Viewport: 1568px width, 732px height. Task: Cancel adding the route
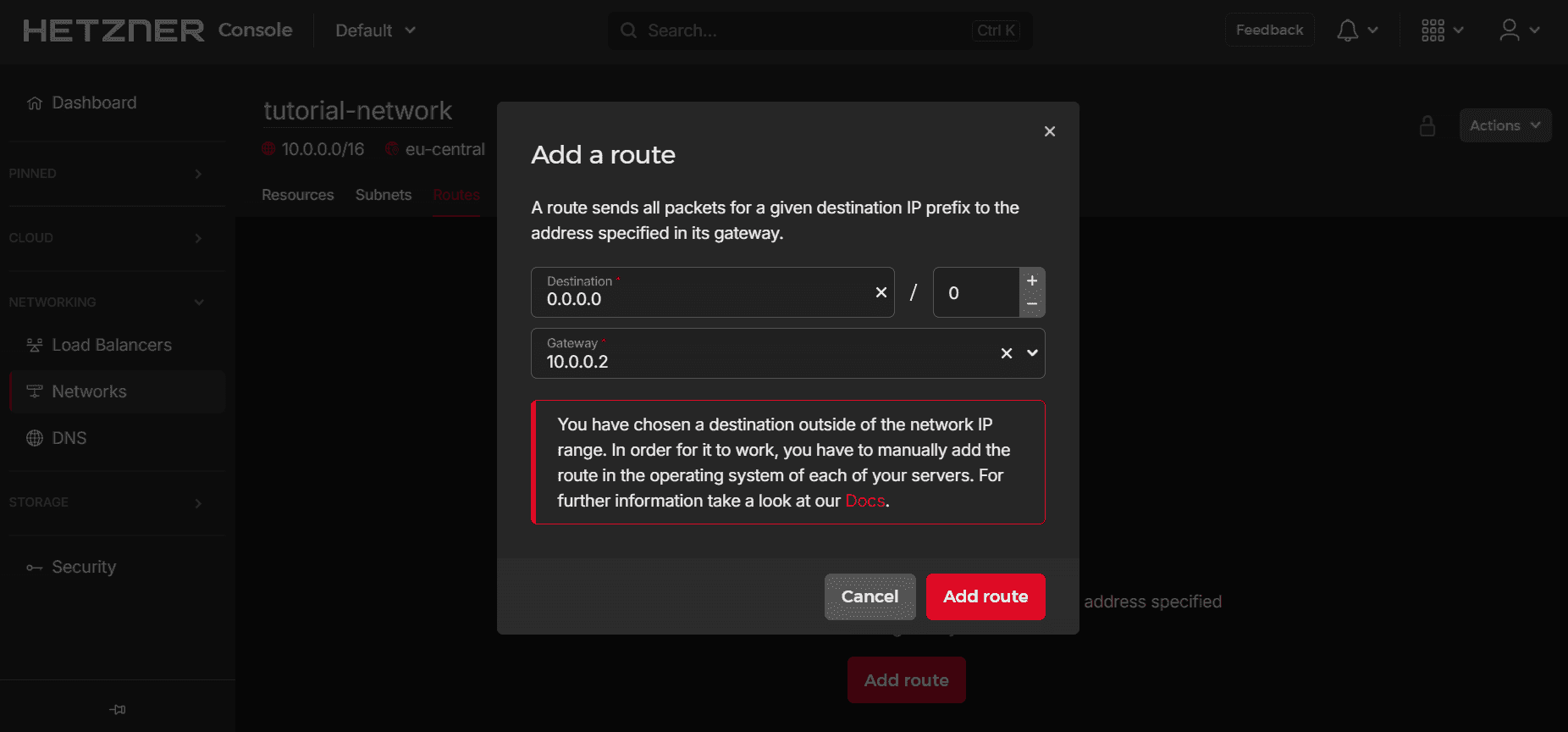tap(870, 596)
